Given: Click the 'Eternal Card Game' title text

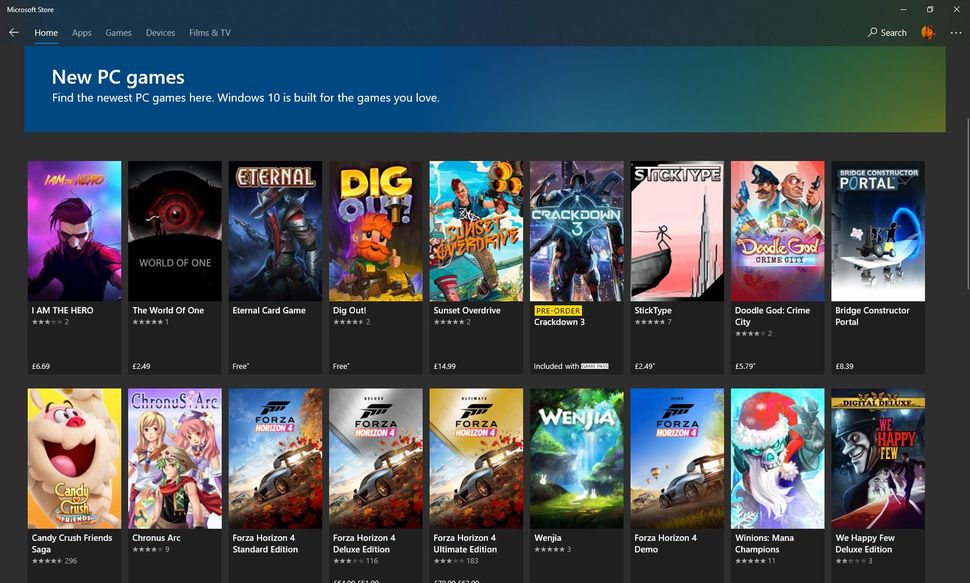Looking at the screenshot, I should pyautogui.click(x=269, y=310).
